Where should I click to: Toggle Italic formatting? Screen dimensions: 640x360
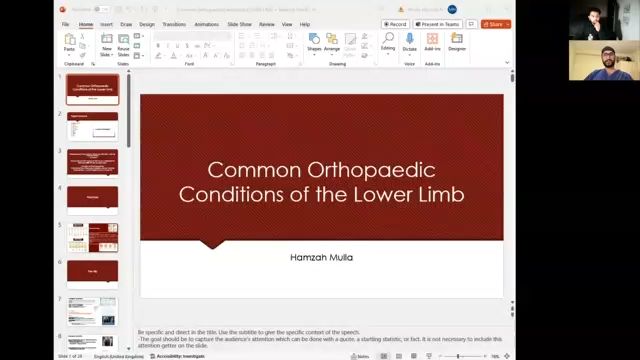[x=168, y=46]
